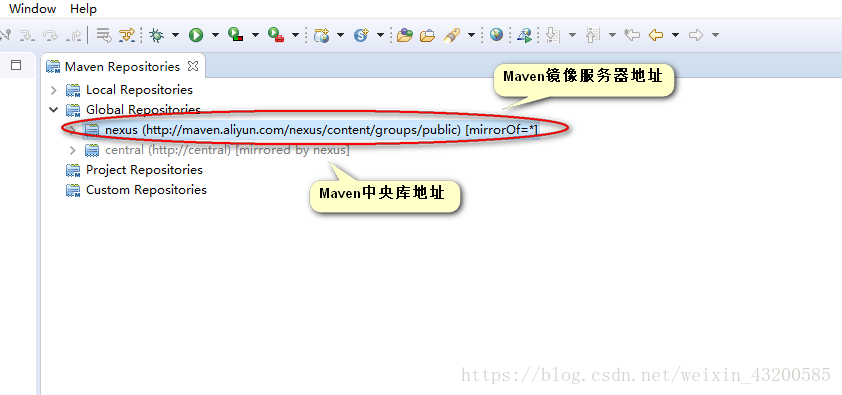Expand the central repository node
The image size is (842, 395).
coord(73,150)
